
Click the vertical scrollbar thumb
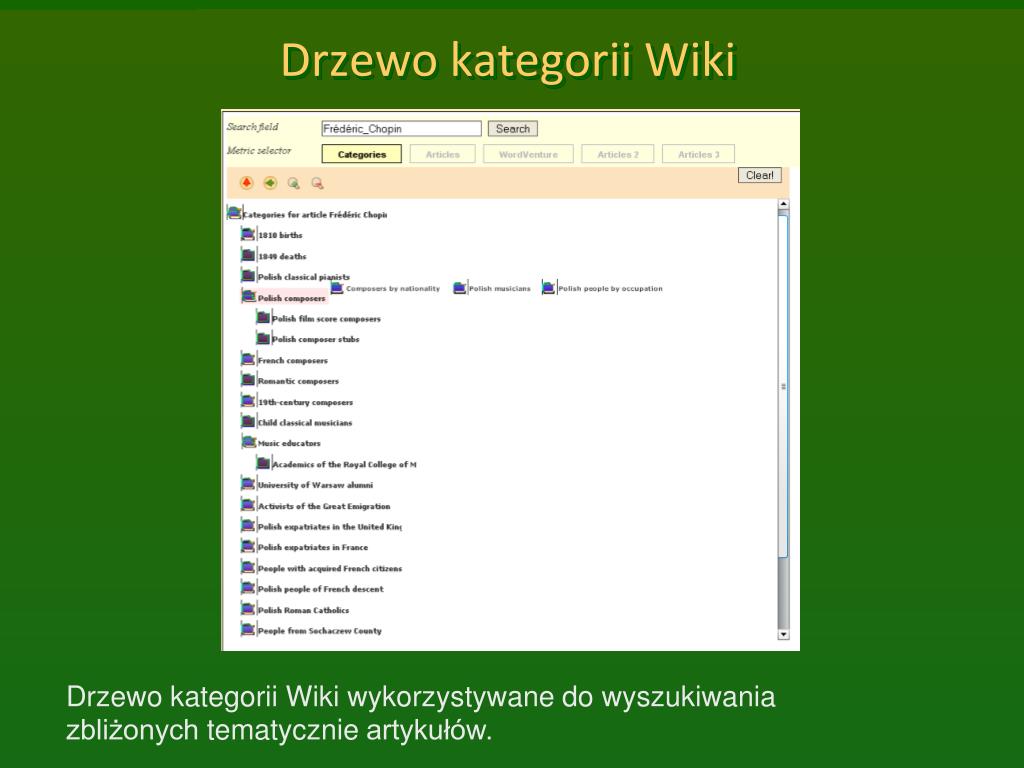pyautogui.click(x=784, y=385)
